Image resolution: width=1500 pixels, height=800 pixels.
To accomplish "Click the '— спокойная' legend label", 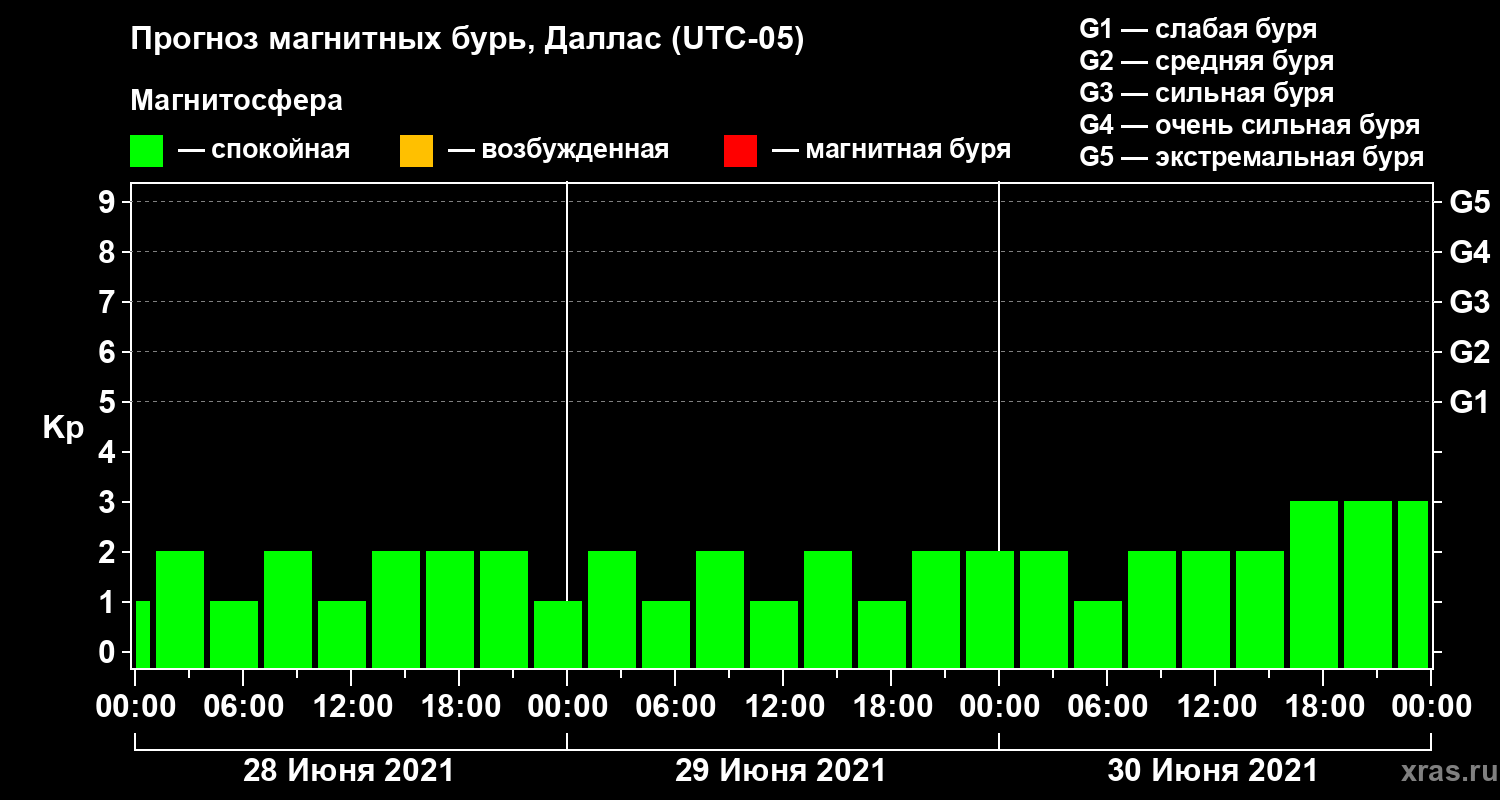I will point(264,150).
